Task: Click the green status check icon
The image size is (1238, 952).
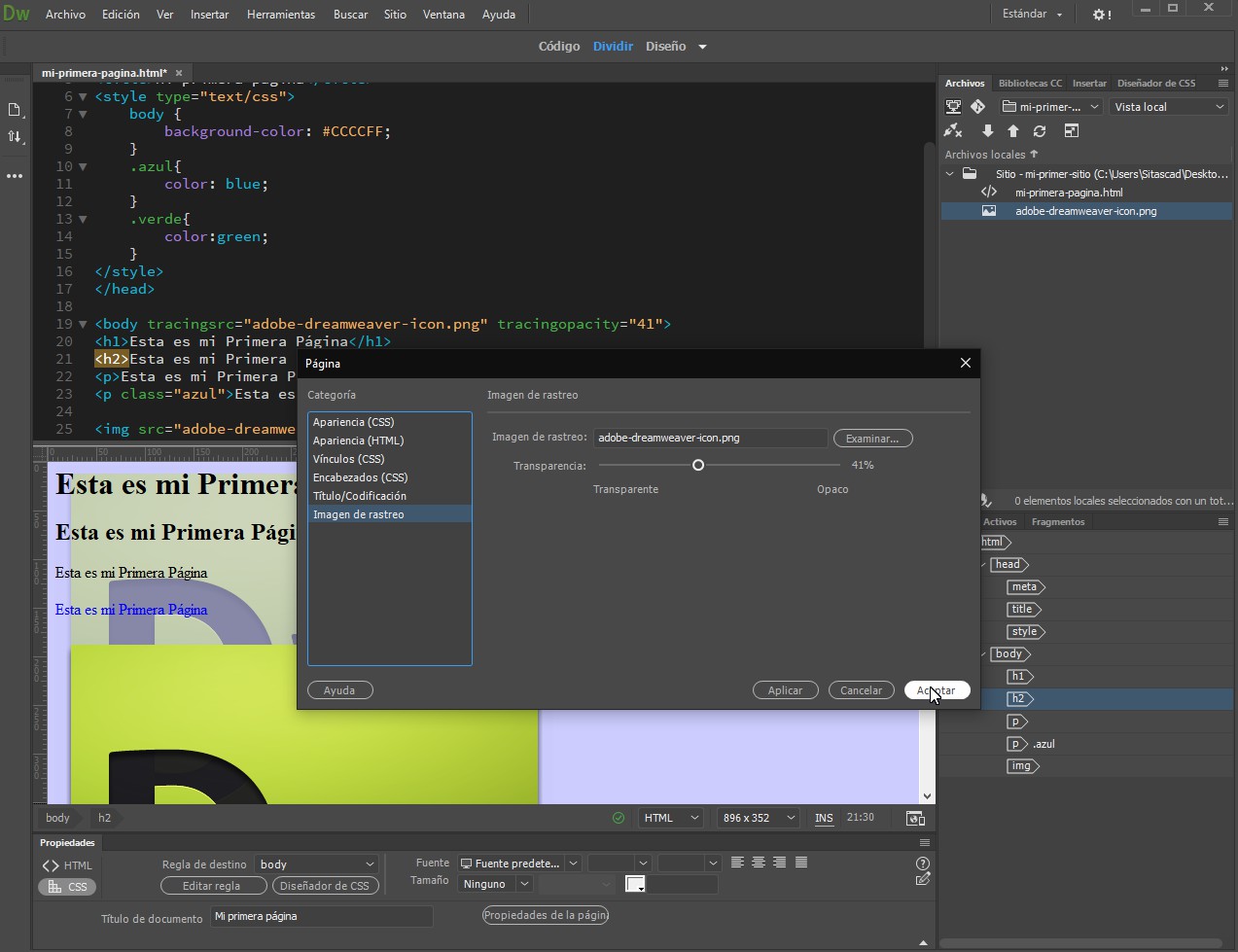Action: click(x=619, y=818)
